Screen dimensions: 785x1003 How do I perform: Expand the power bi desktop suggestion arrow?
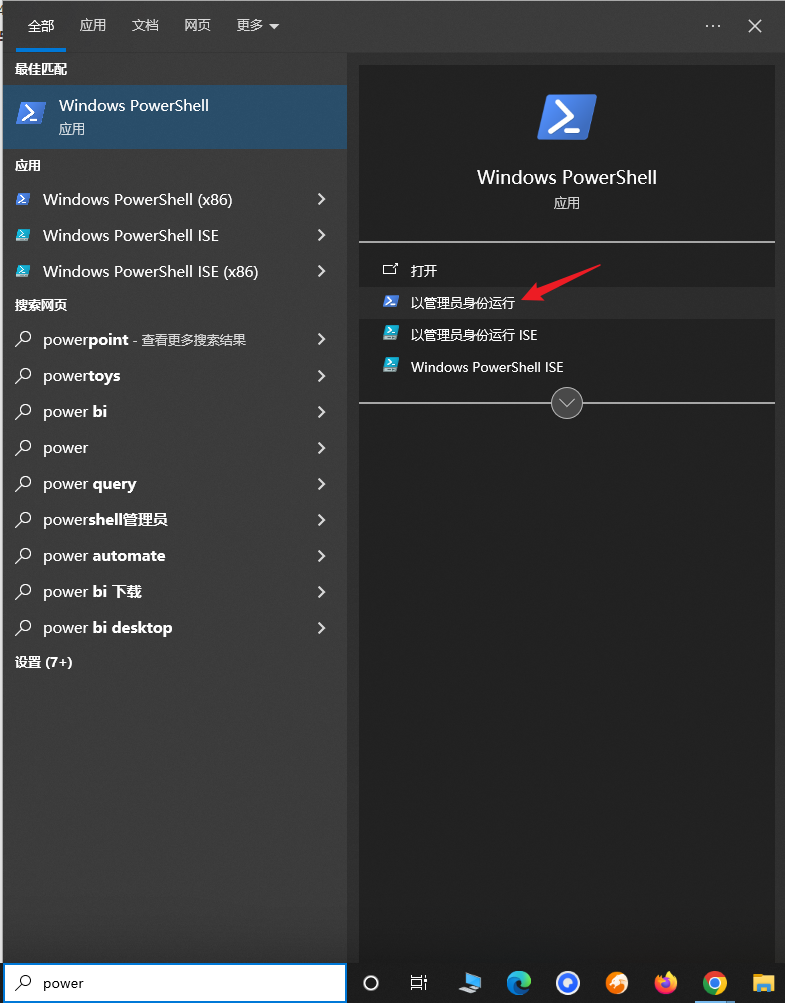(x=322, y=628)
